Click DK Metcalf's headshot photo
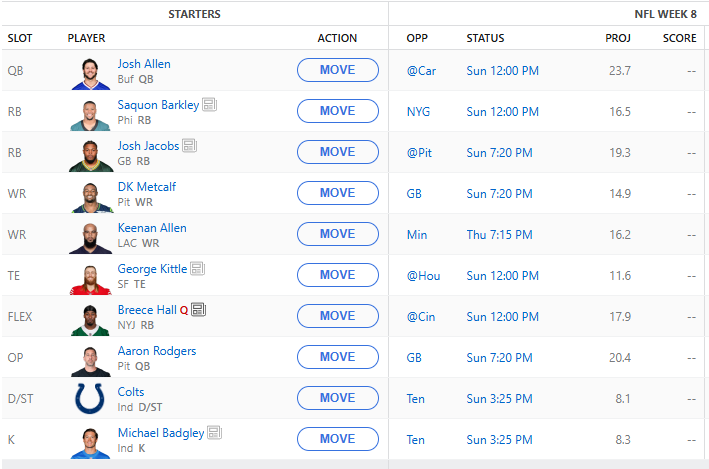 point(92,194)
